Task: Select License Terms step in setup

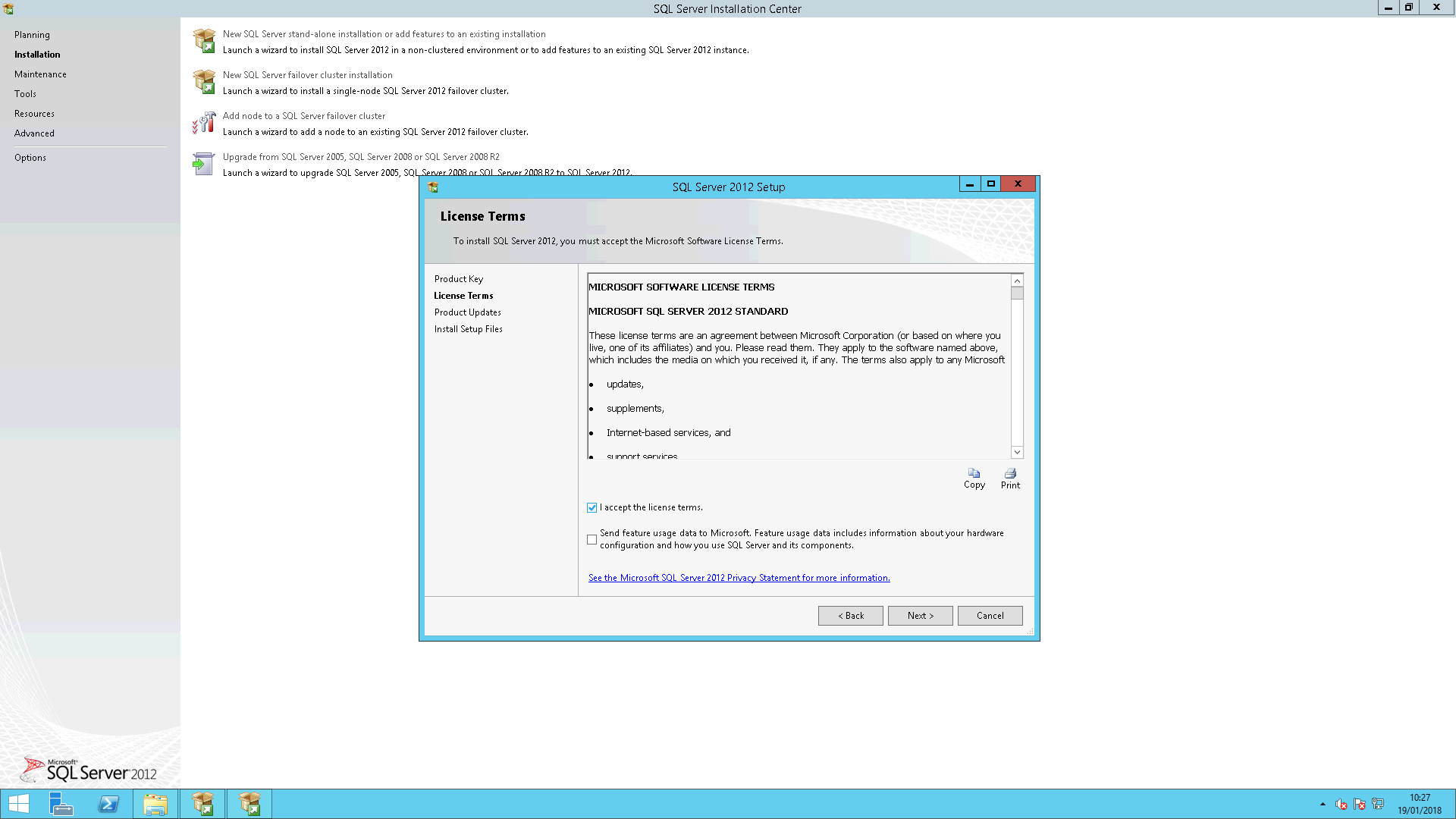Action: [463, 296]
